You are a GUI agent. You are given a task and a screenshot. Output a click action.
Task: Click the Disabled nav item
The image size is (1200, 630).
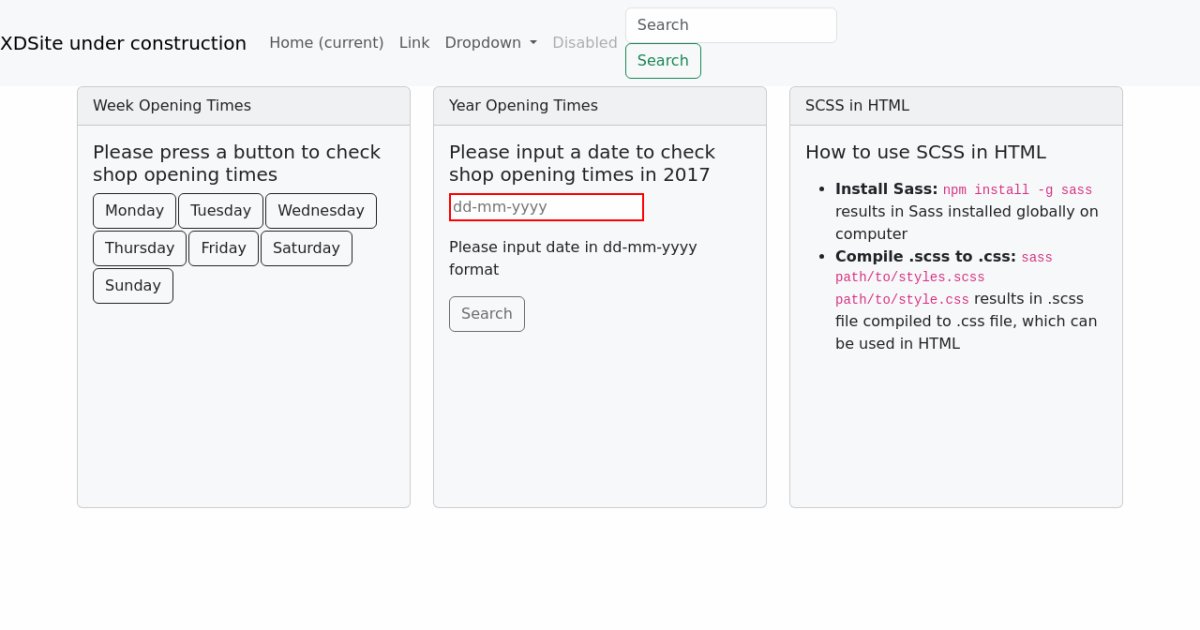pyautogui.click(x=584, y=43)
